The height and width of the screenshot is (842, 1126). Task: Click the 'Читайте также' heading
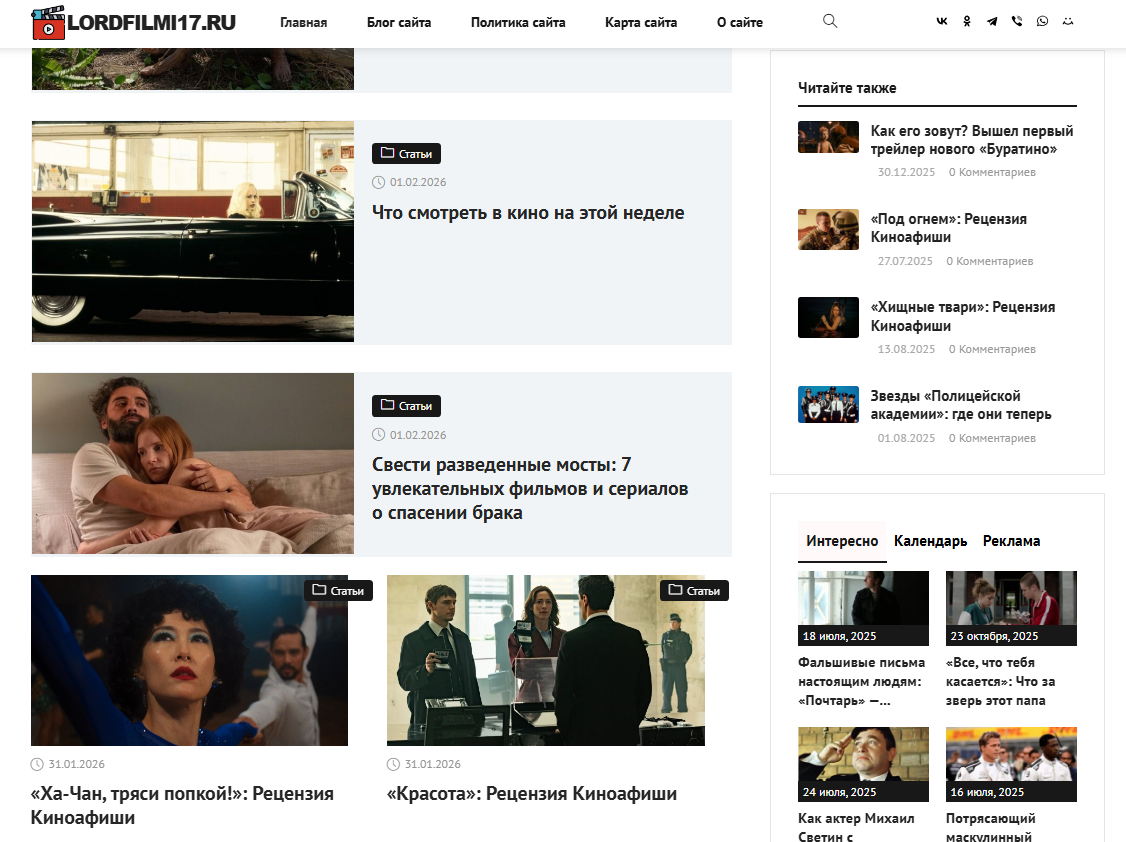[847, 88]
